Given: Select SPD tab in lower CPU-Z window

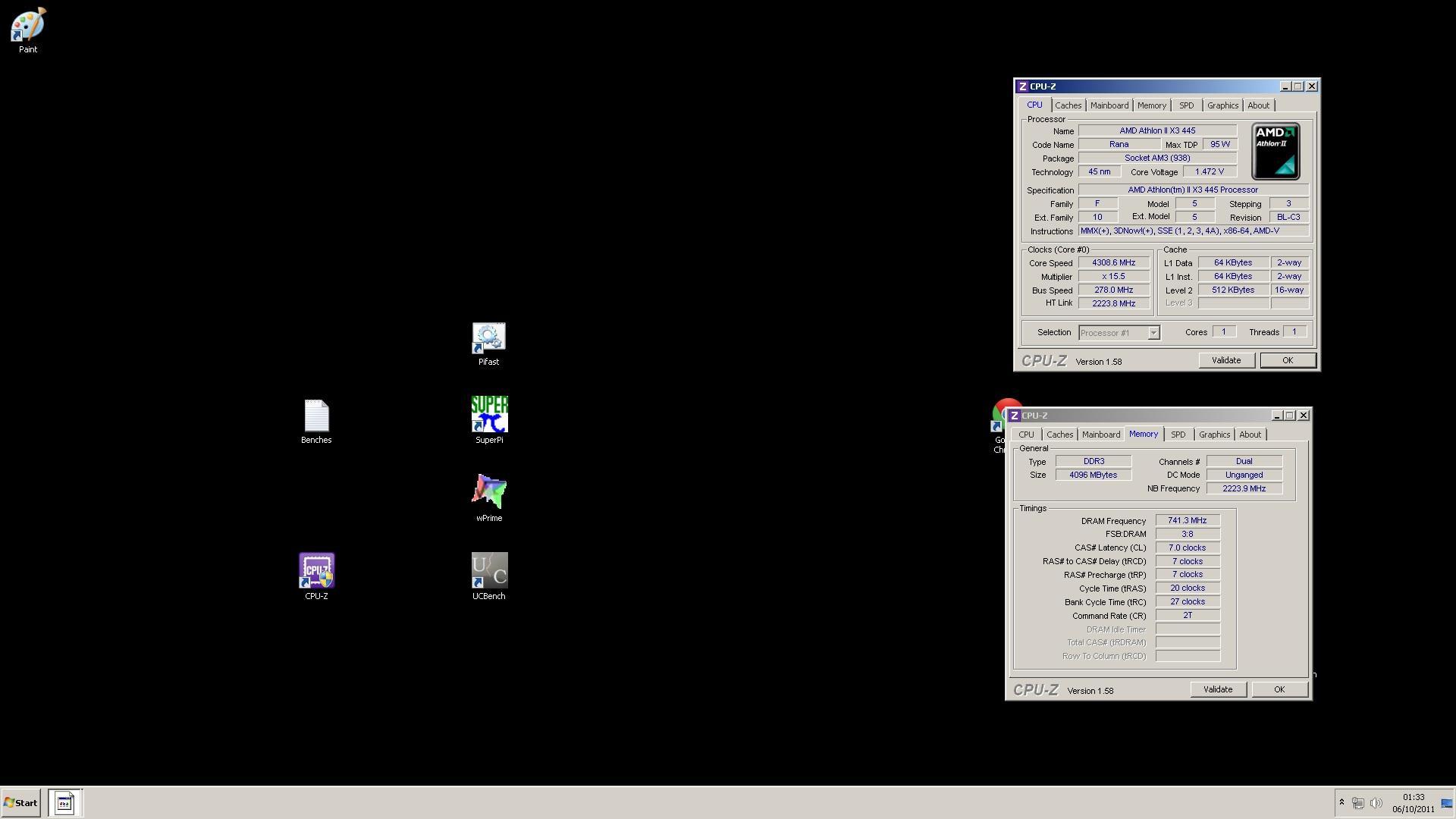Looking at the screenshot, I should pyautogui.click(x=1178, y=435).
